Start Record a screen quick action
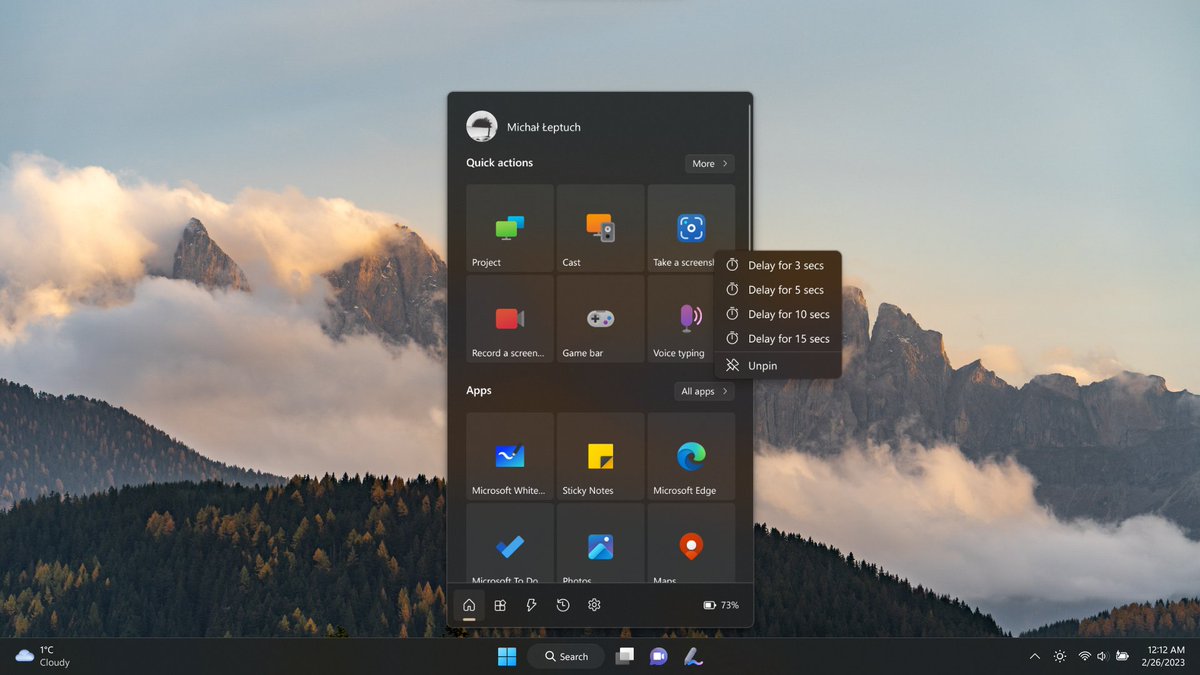 click(510, 319)
